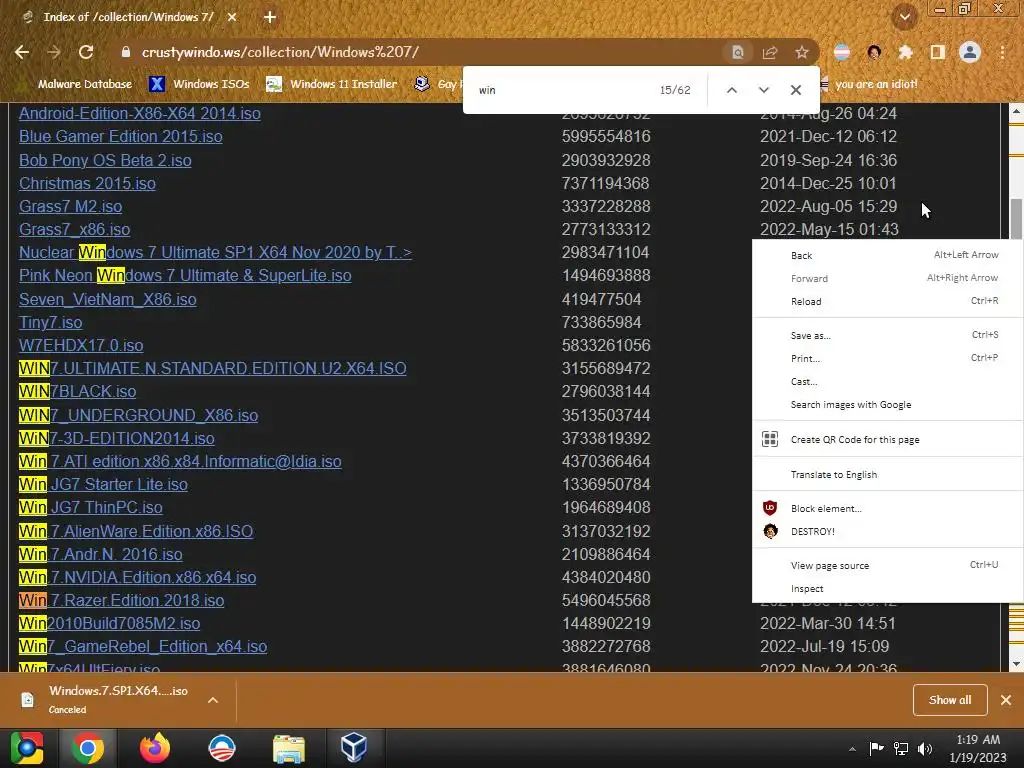This screenshot has width=1024, height=768.
Task: Open Android-Edition-X86-X64 2014.iso link
Action: click(140, 113)
